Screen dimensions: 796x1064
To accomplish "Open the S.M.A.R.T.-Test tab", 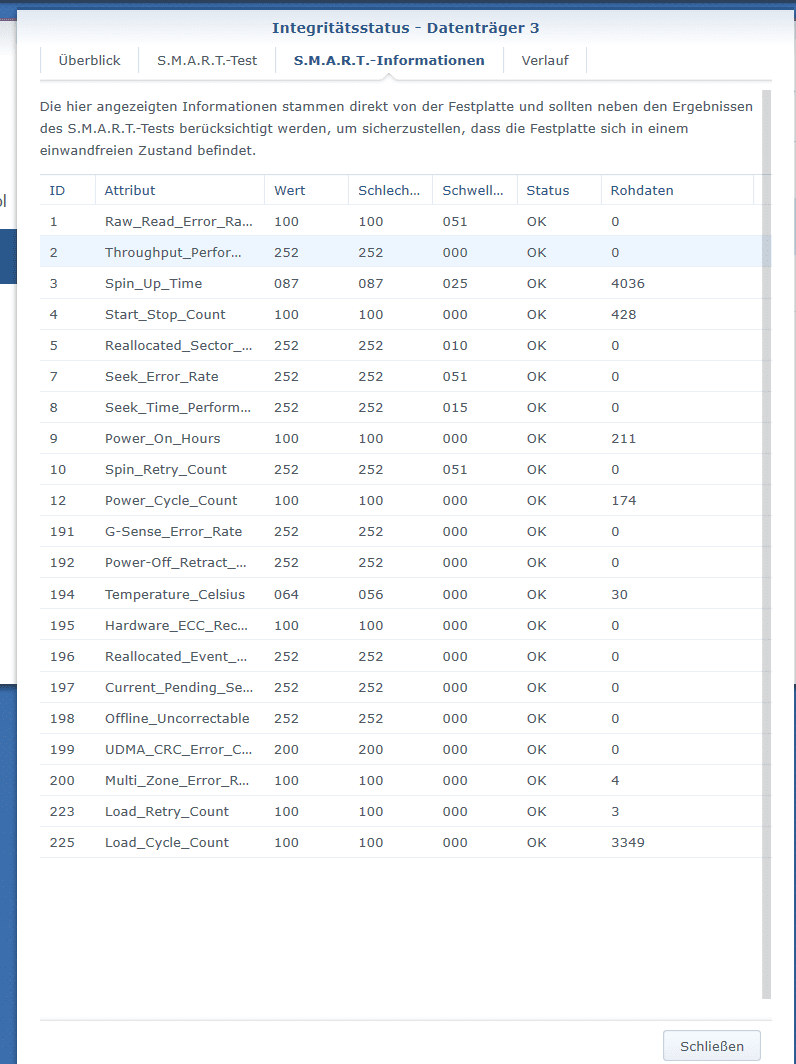I will pos(207,60).
